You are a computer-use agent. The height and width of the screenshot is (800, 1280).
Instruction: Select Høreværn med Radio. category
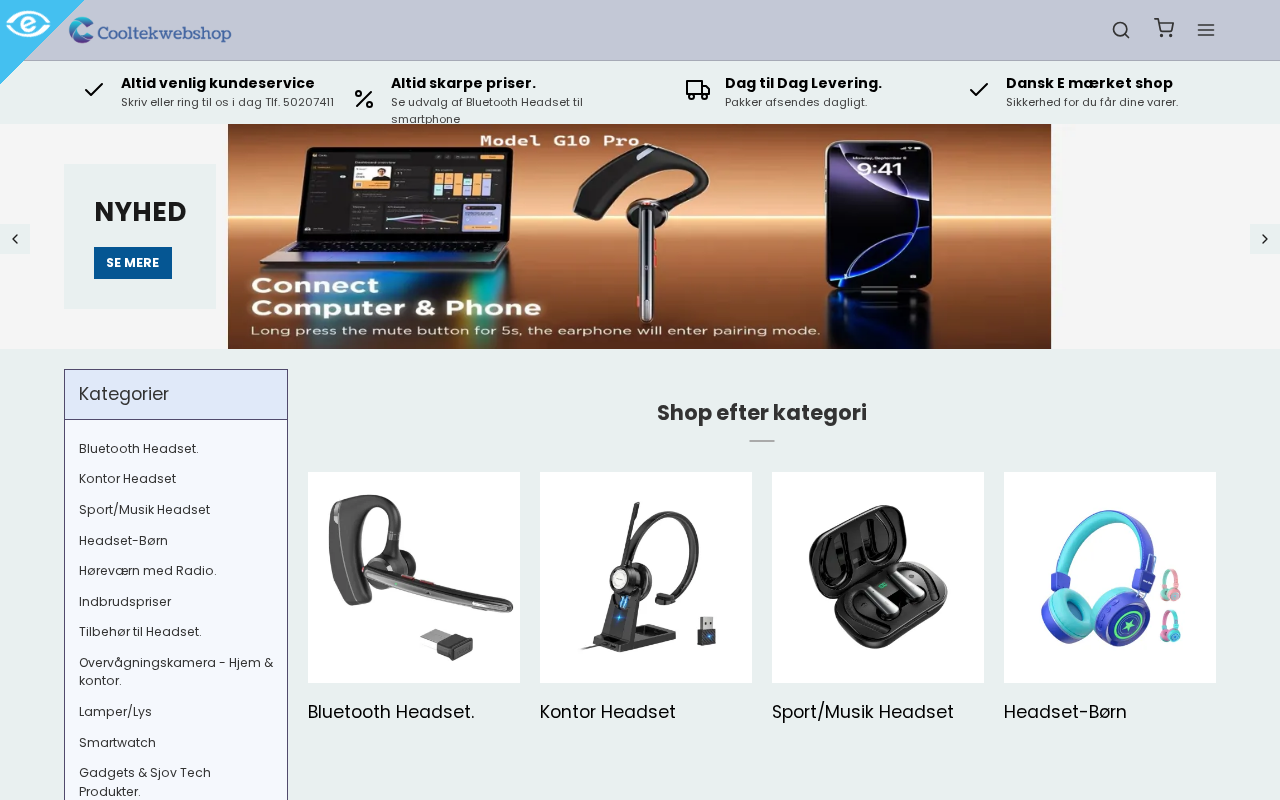[x=147, y=571]
